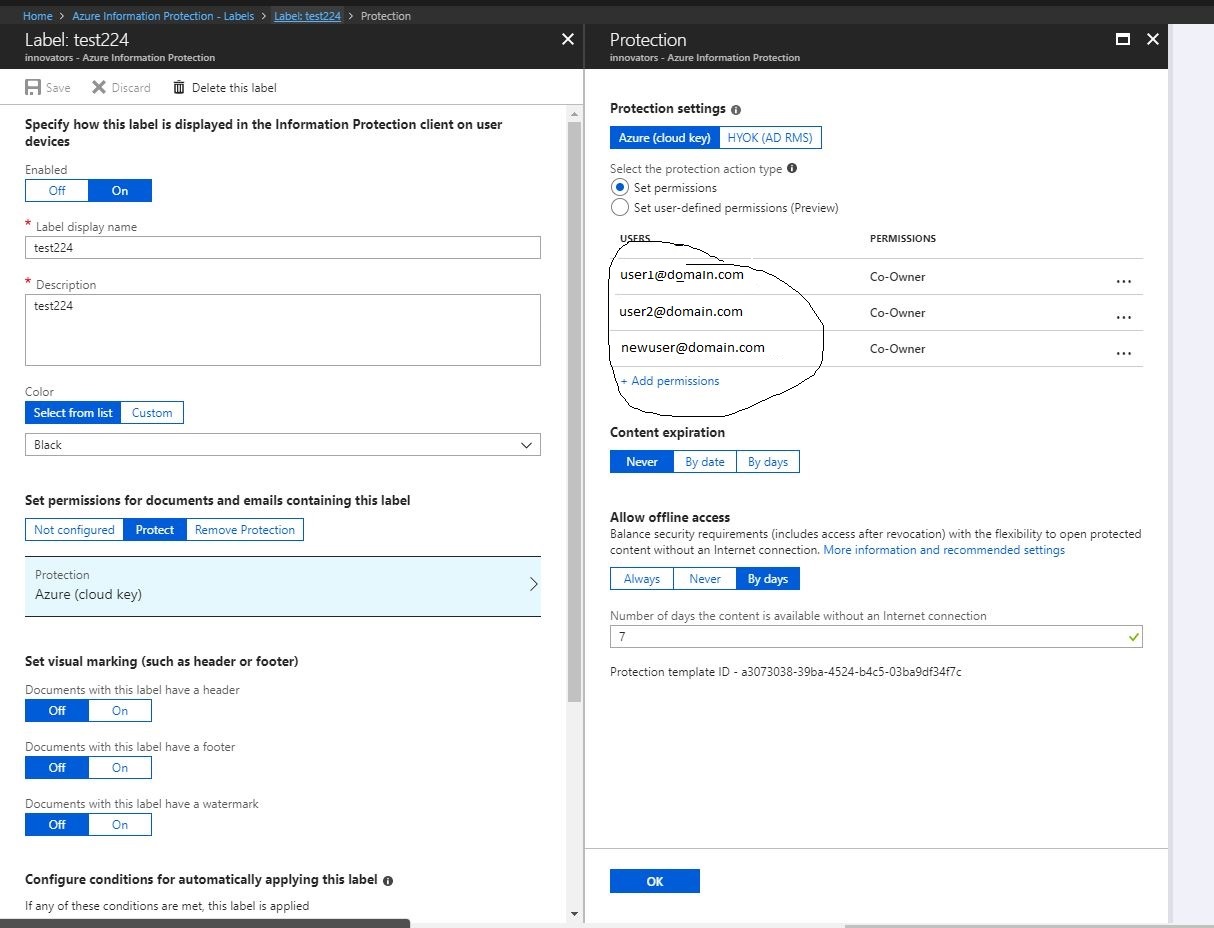Image resolution: width=1214 pixels, height=928 pixels.
Task: Select the newuser@domain.com entry
Action: (x=693, y=348)
